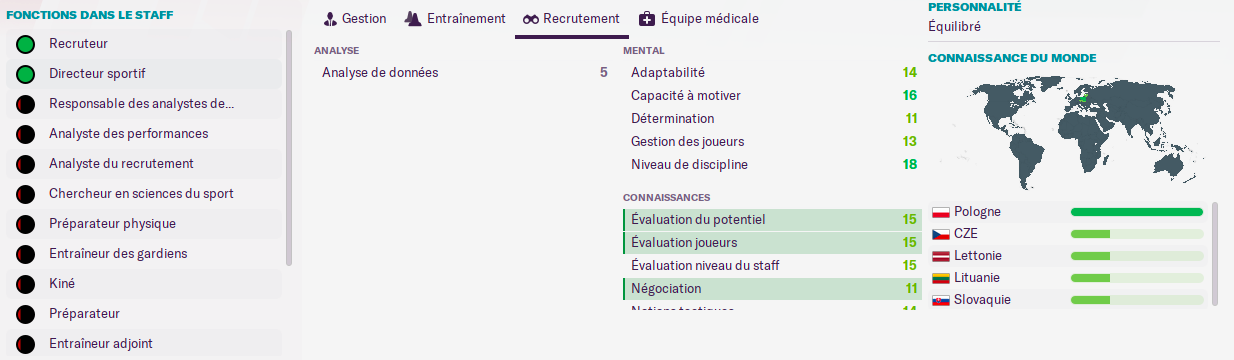Click the Poland flag icon
Image resolution: width=1234 pixels, height=360 pixels.
[940, 212]
